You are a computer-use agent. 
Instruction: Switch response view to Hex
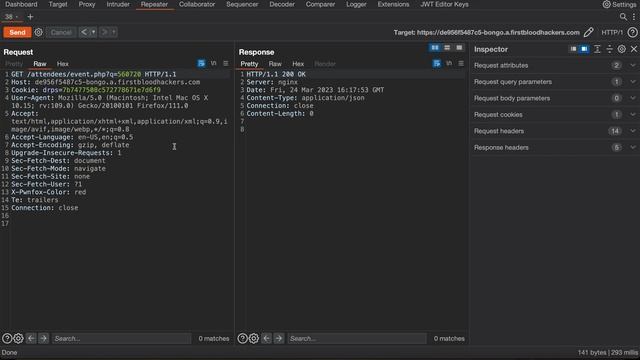coord(298,64)
